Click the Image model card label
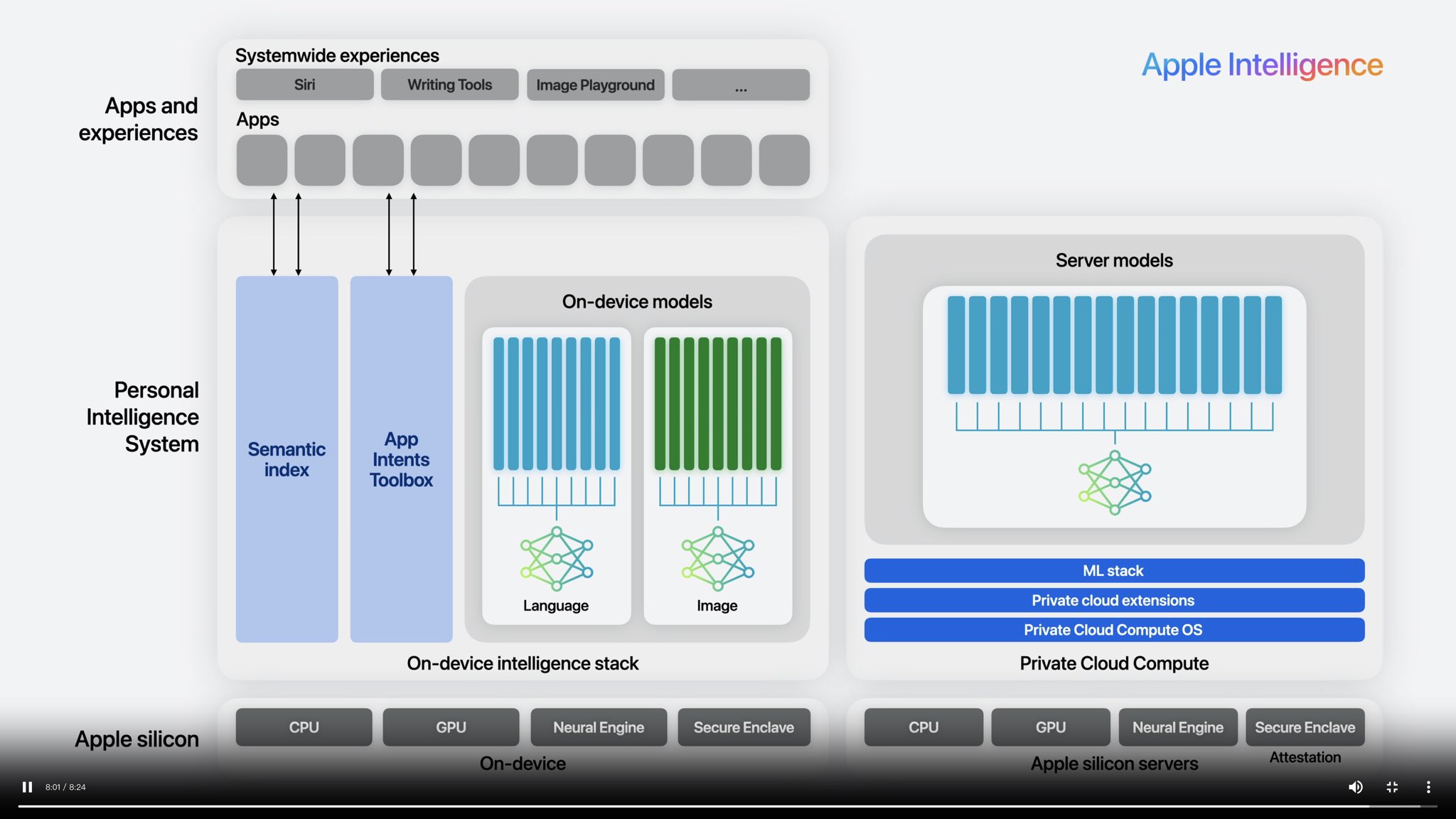The image size is (1456, 819). coord(717,606)
